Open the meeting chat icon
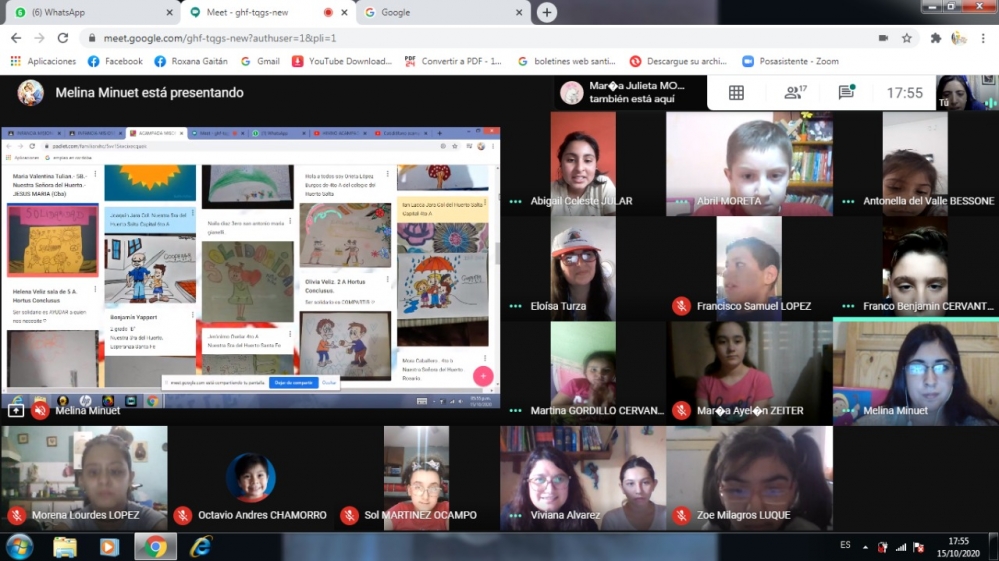 pos(846,92)
